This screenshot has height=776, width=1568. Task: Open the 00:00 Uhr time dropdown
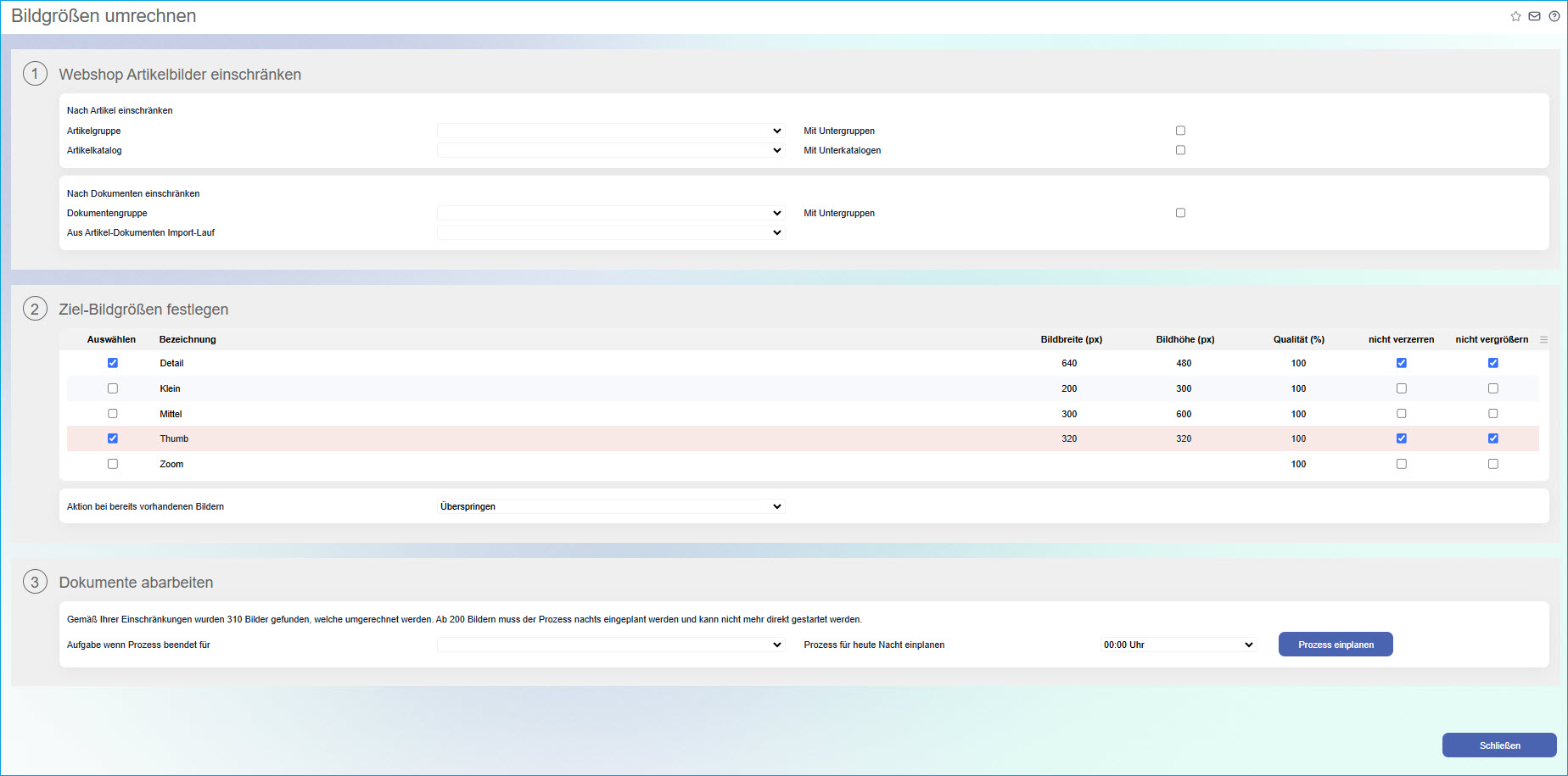tap(1179, 645)
